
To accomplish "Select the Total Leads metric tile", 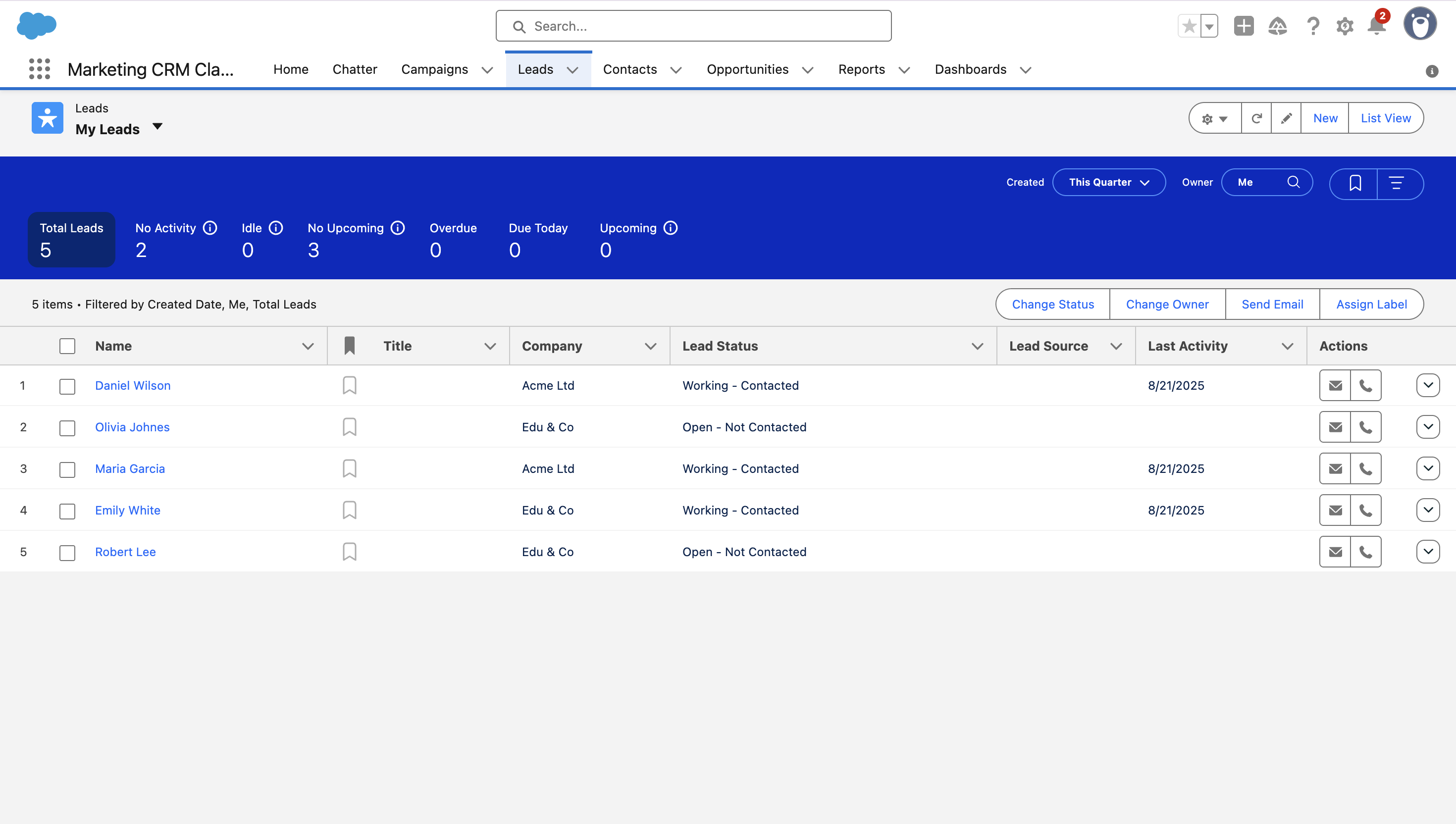I will point(71,239).
